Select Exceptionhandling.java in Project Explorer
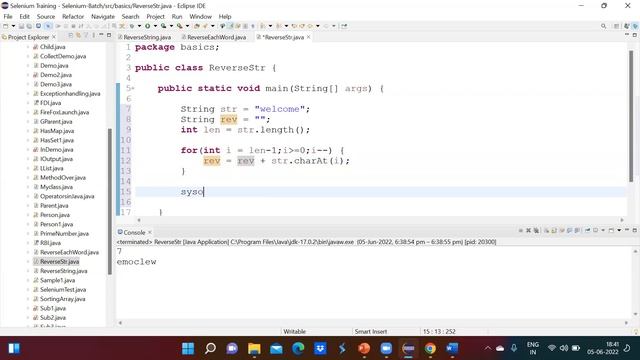This screenshot has width=640, height=360. point(70,93)
